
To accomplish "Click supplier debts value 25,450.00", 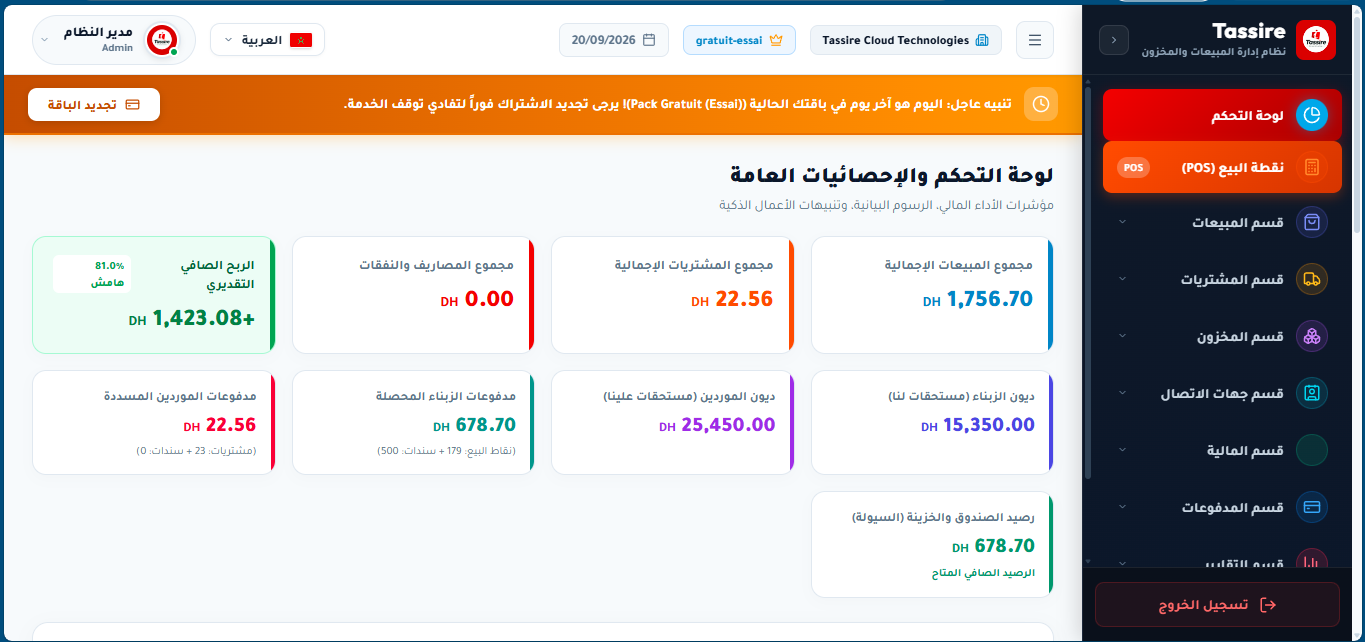I will pyautogui.click(x=728, y=425).
